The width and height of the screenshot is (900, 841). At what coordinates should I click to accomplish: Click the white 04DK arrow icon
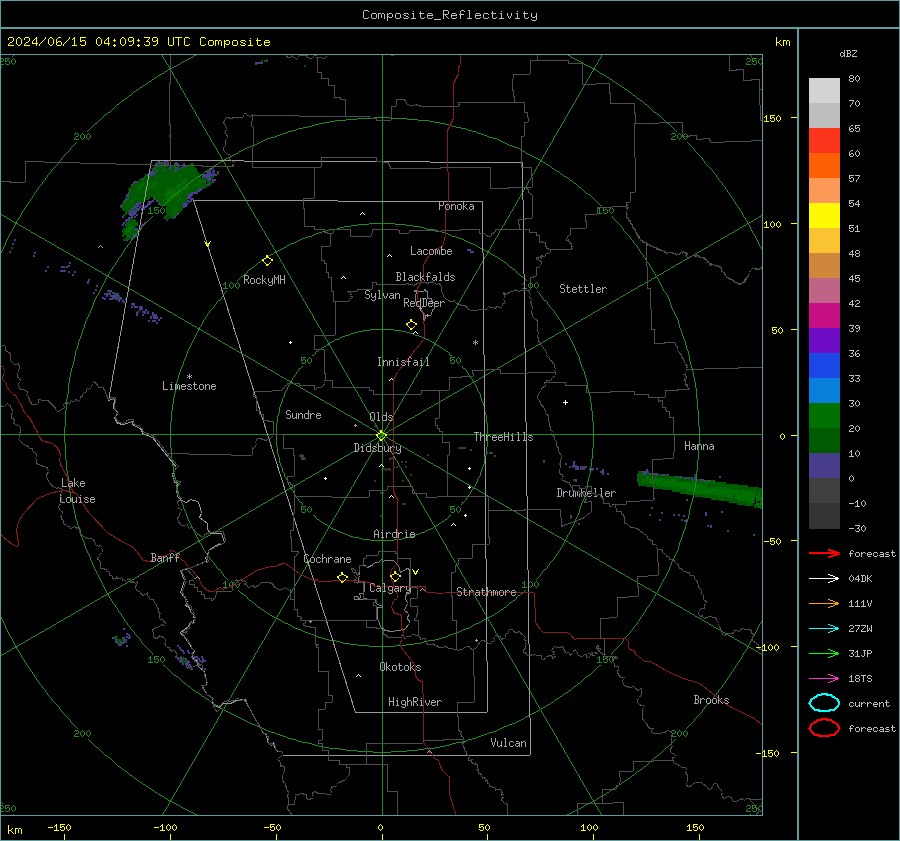824,578
